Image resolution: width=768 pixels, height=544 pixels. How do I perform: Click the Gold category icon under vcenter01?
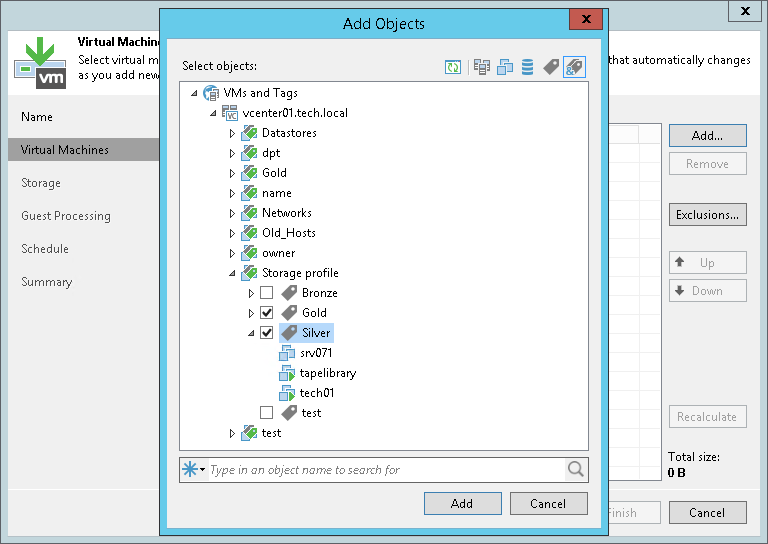249,173
